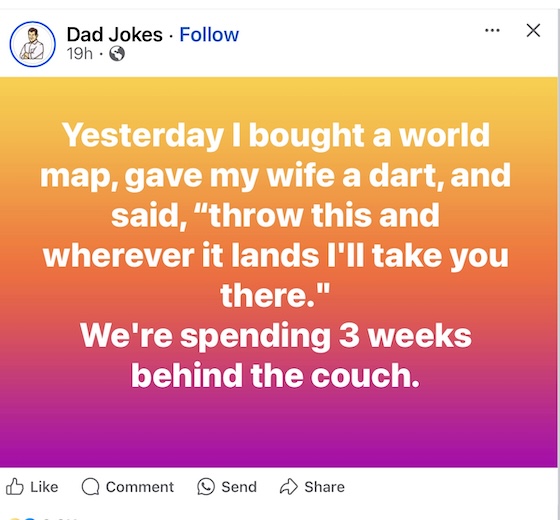Click the Comment speech bubble icon
This screenshot has width=560, height=520.
(x=90, y=486)
